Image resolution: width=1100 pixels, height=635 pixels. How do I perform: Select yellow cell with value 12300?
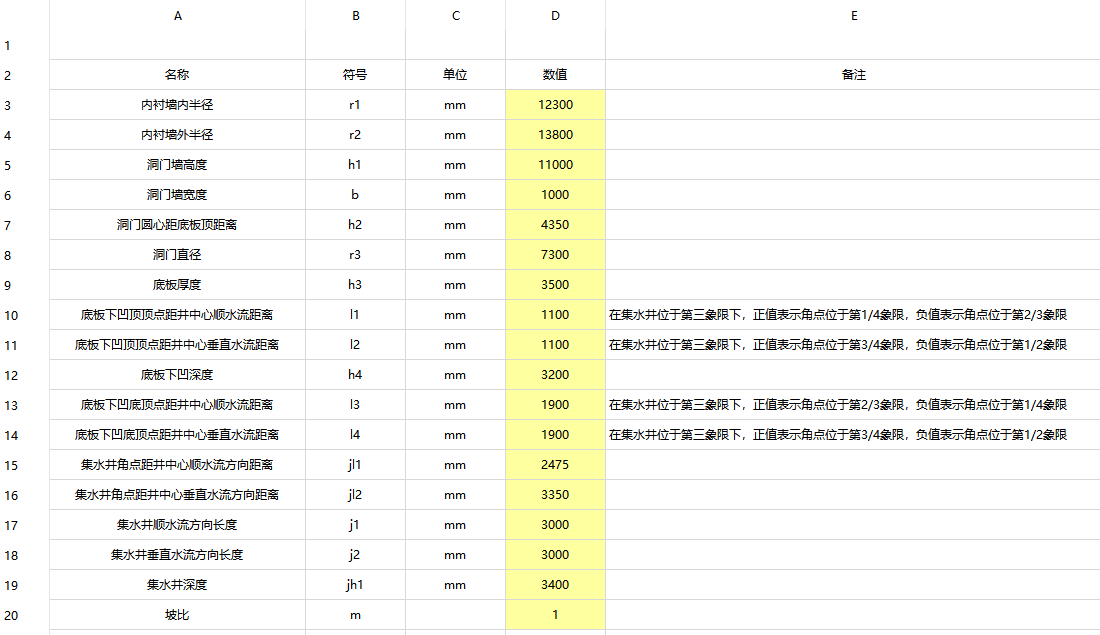(555, 105)
